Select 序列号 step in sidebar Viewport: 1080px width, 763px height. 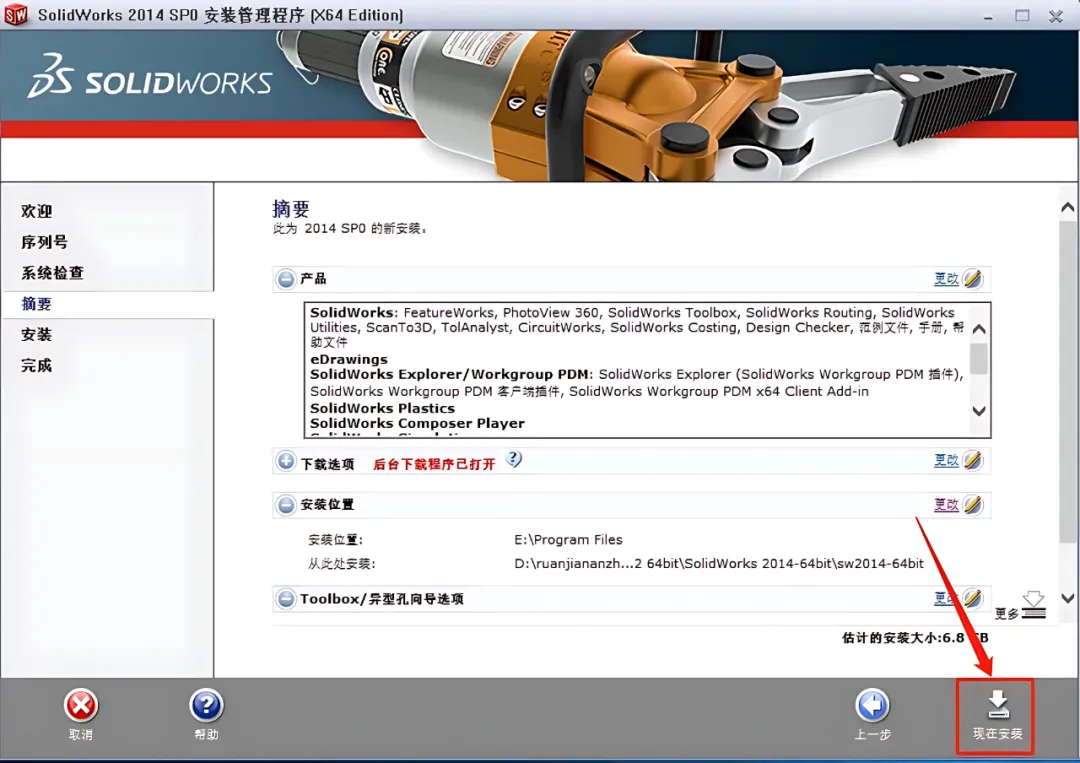click(x=44, y=242)
